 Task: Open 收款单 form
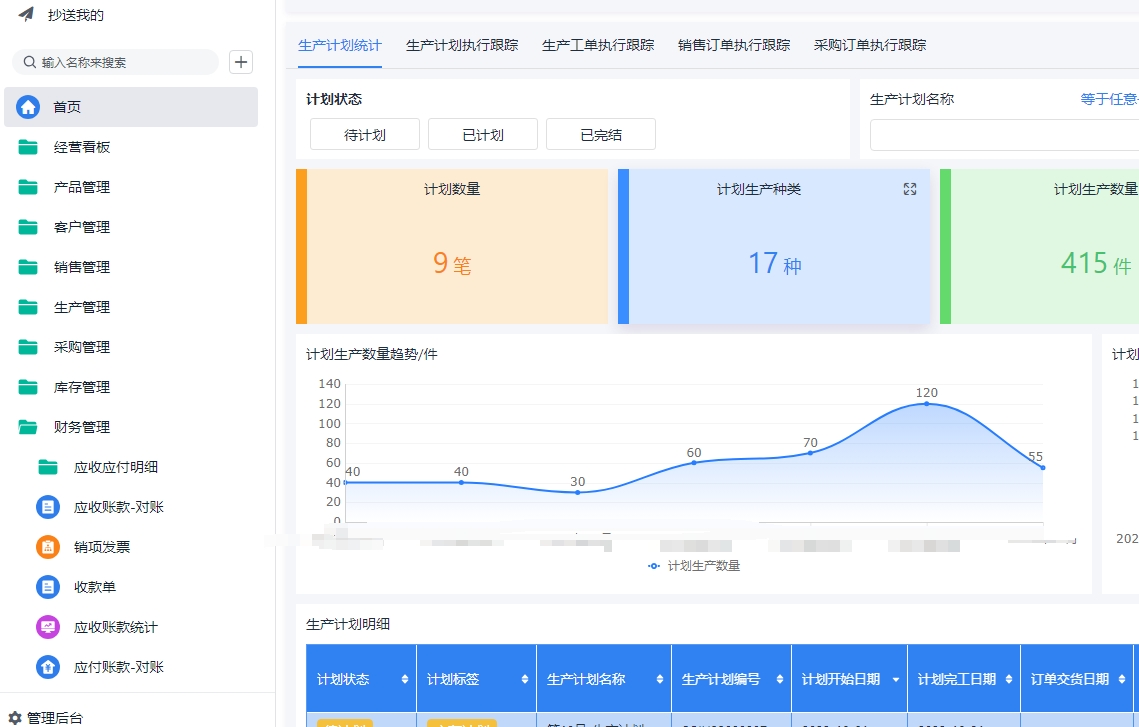point(94,587)
